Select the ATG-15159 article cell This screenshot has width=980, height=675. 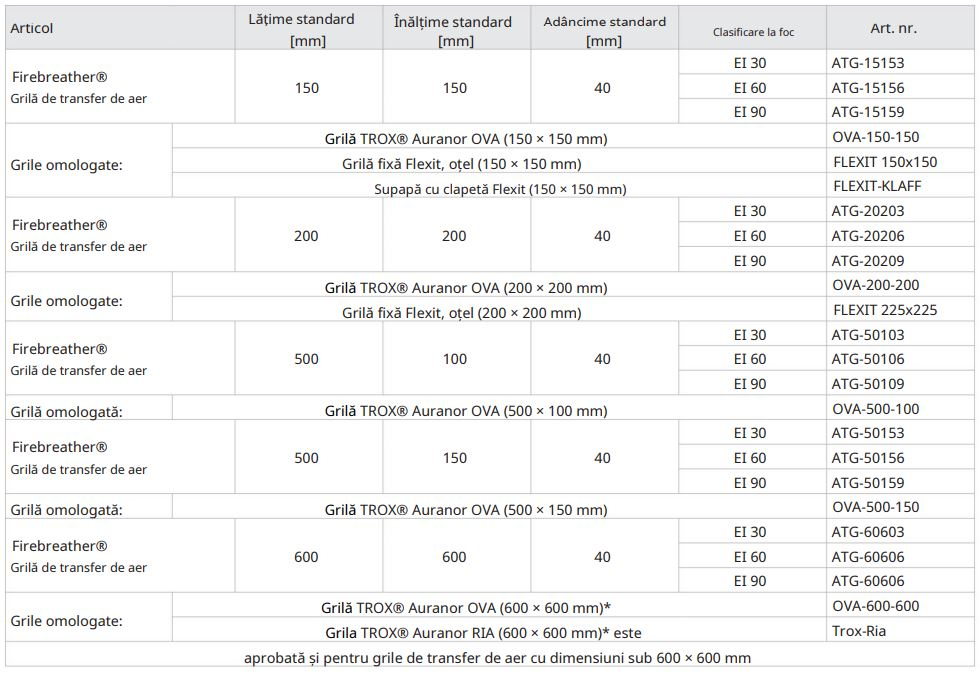click(867, 112)
